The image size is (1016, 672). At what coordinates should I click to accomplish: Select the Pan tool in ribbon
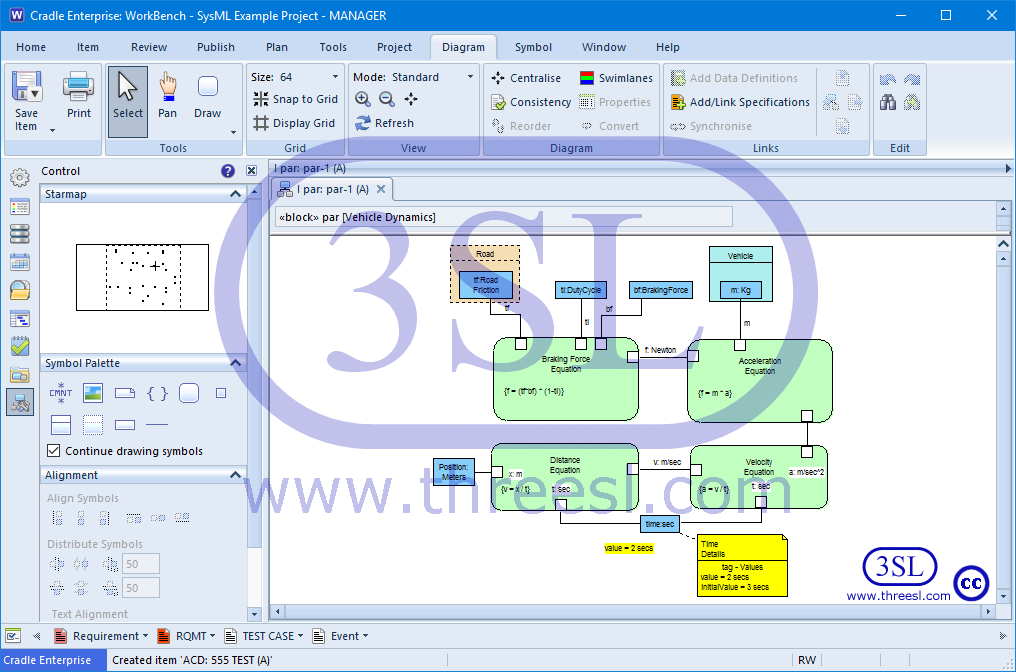[x=167, y=96]
